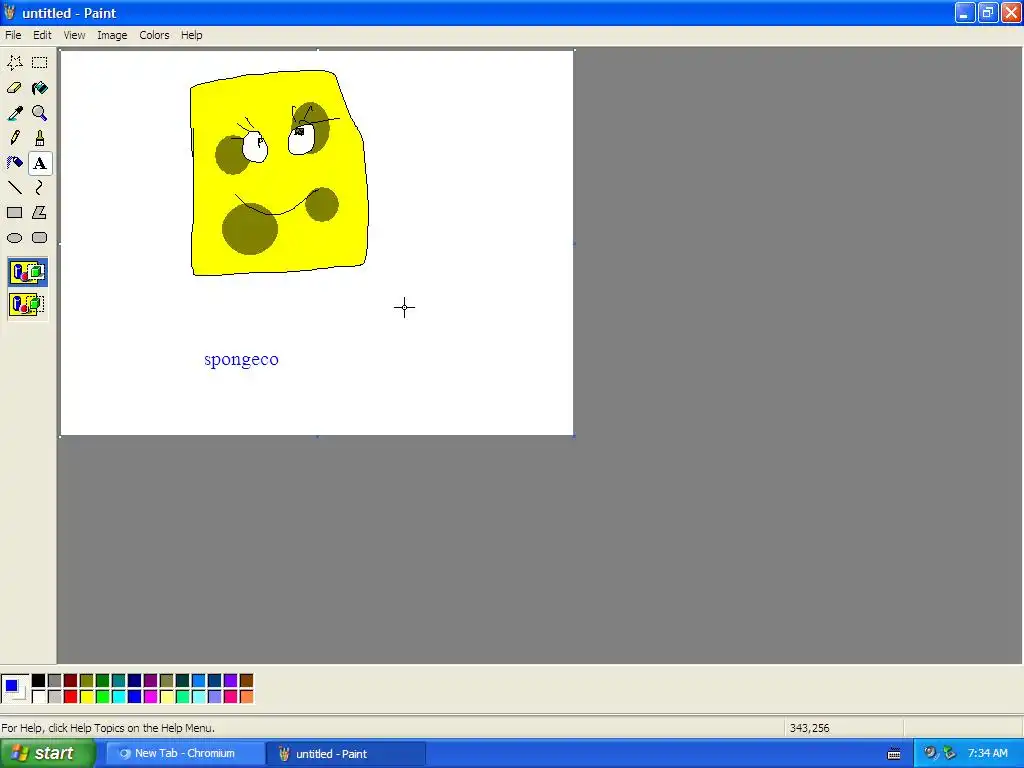1024x768 pixels.
Task: Pick the white color swatch
Action: pos(39,697)
